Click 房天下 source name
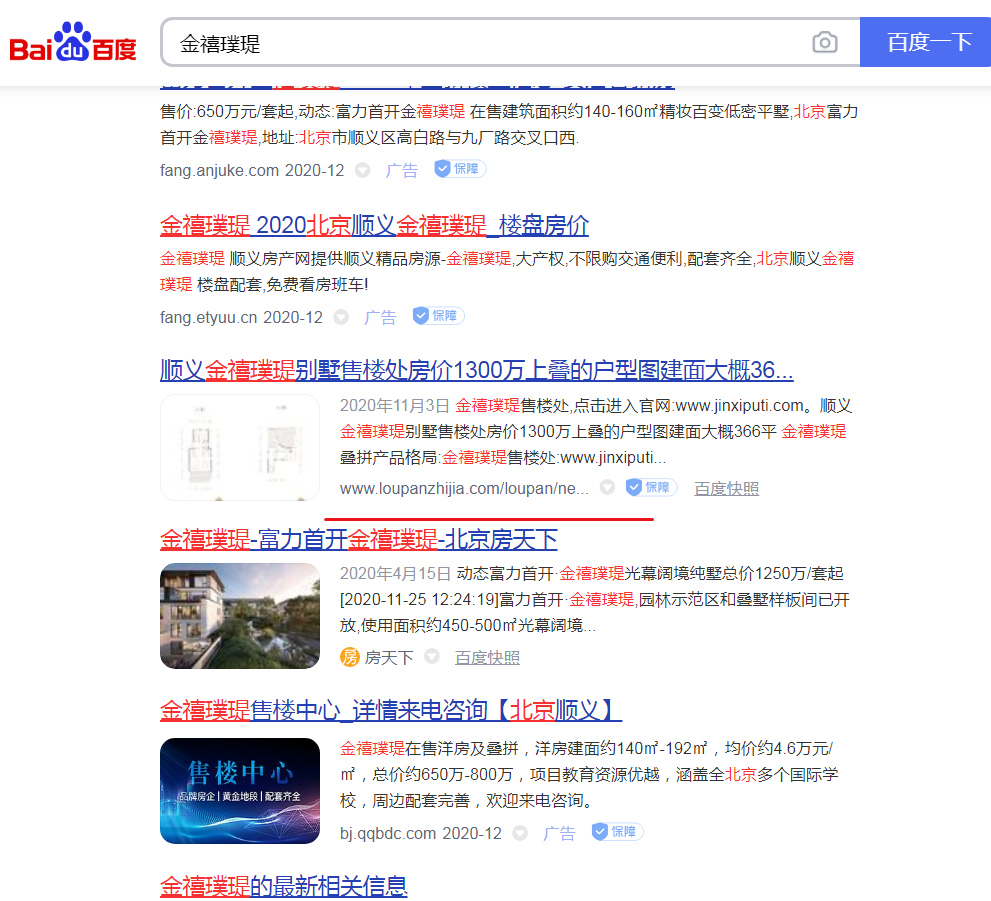 point(389,658)
